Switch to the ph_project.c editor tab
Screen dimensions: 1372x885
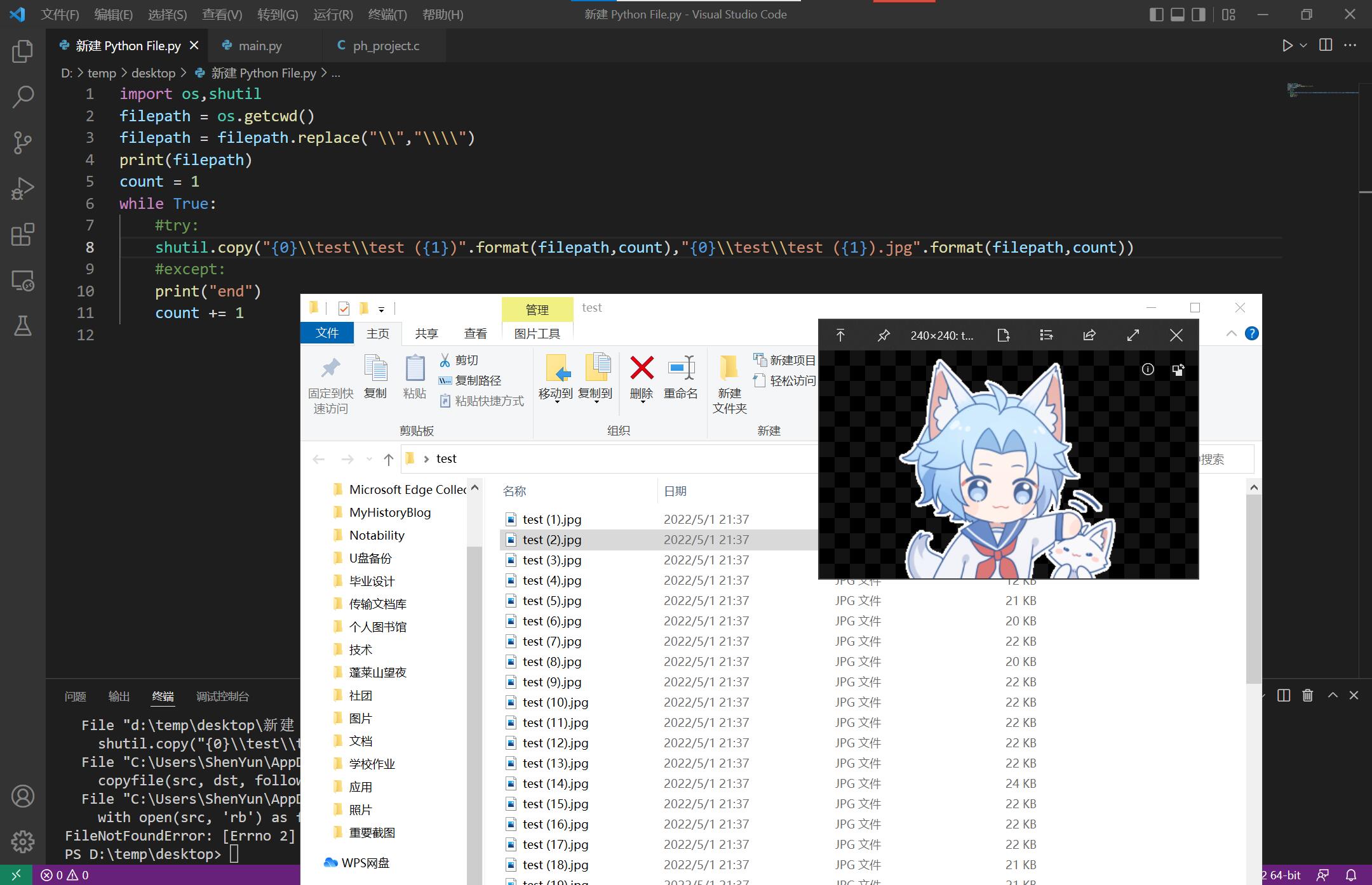[386, 46]
